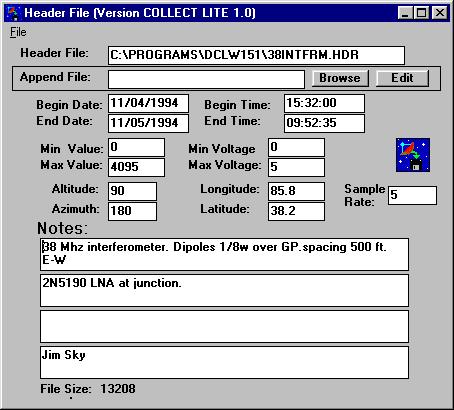Click the app icon in title bar
This screenshot has height=410, width=454.
point(13,13)
